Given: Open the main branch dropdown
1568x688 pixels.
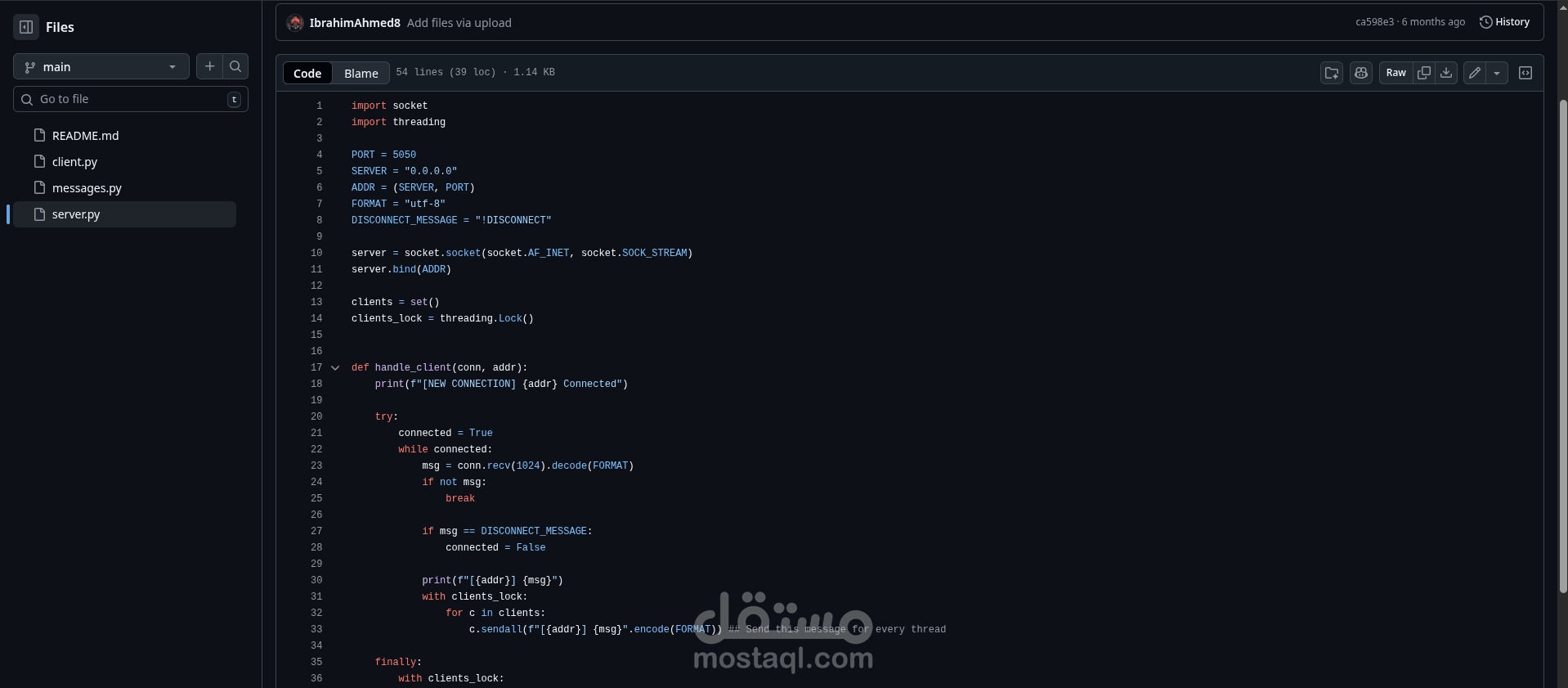Looking at the screenshot, I should 101,66.
